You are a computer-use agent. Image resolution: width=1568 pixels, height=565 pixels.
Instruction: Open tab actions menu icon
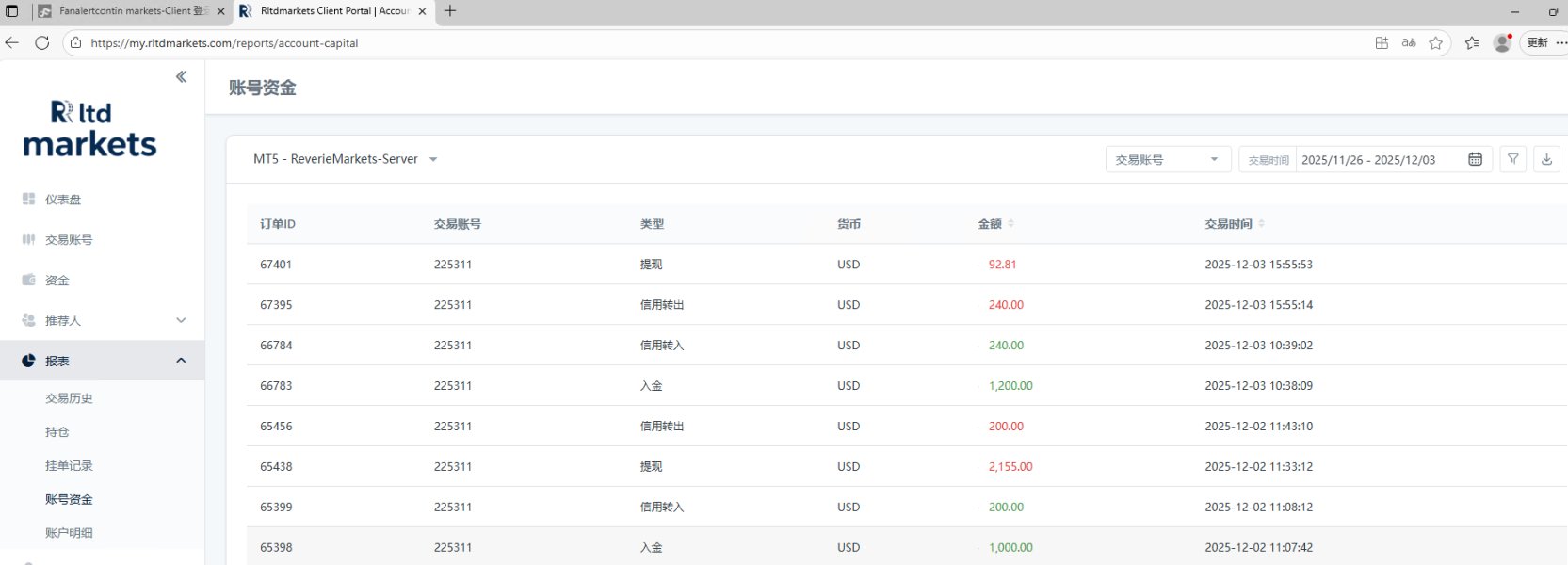(x=12, y=11)
